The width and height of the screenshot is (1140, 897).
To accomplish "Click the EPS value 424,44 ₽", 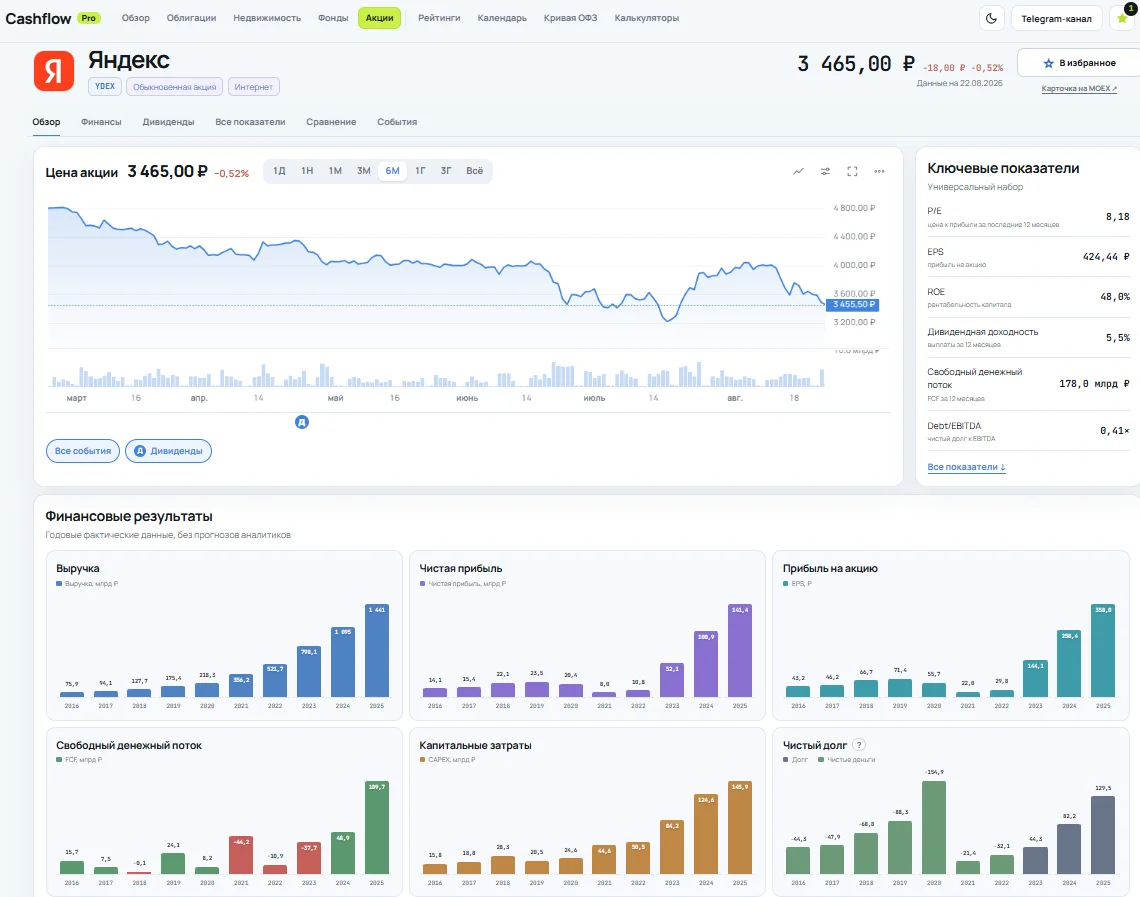I will click(x=1106, y=257).
